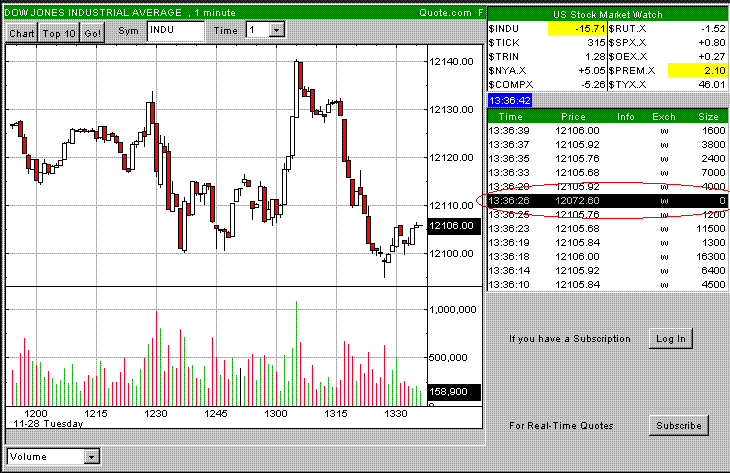
Task: Select the $SPX.X symbol
Action: tap(627, 43)
